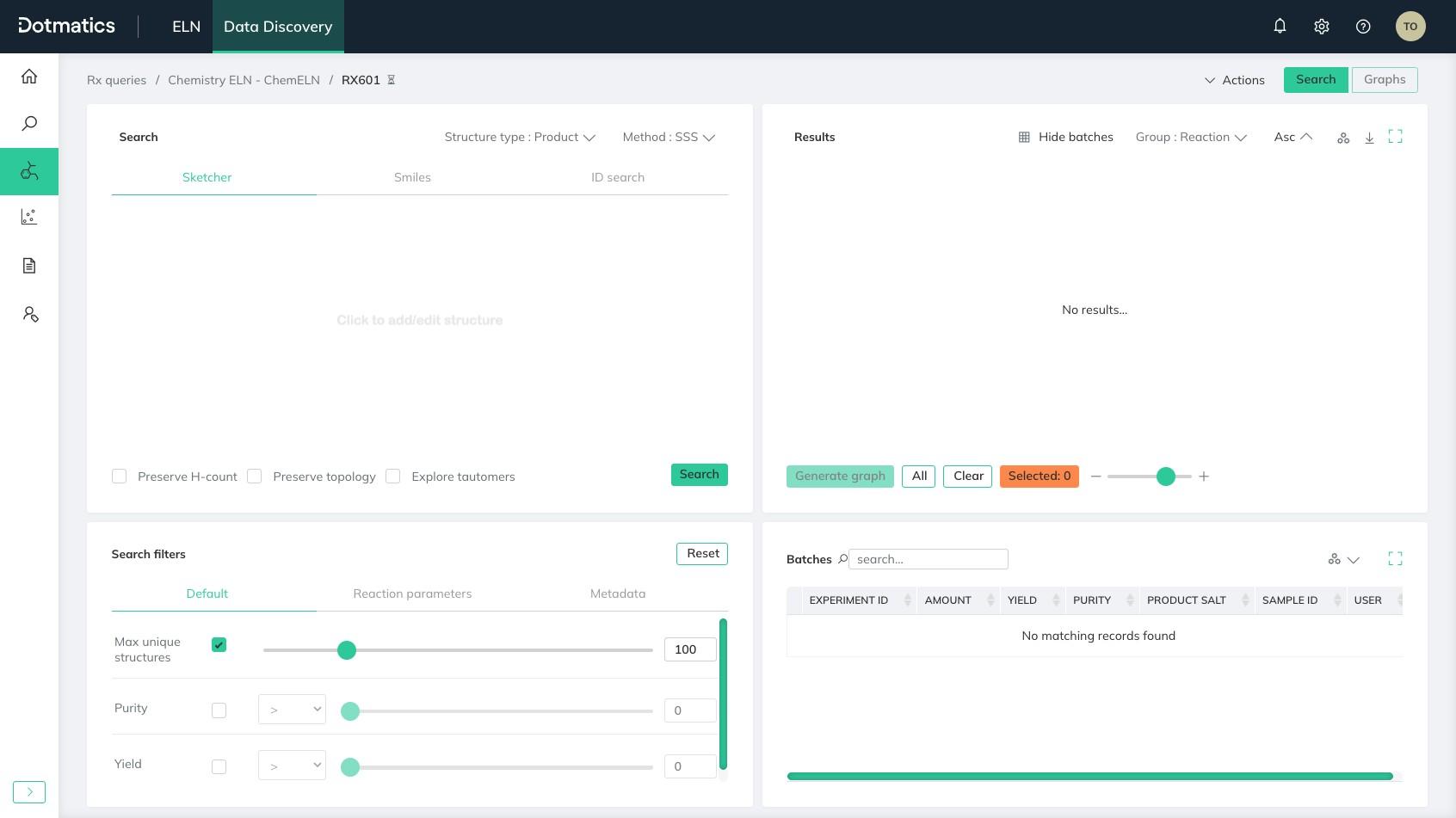Screen dimensions: 1456x818
Task: Open the Reaction parameters filter tab
Action: (x=412, y=594)
